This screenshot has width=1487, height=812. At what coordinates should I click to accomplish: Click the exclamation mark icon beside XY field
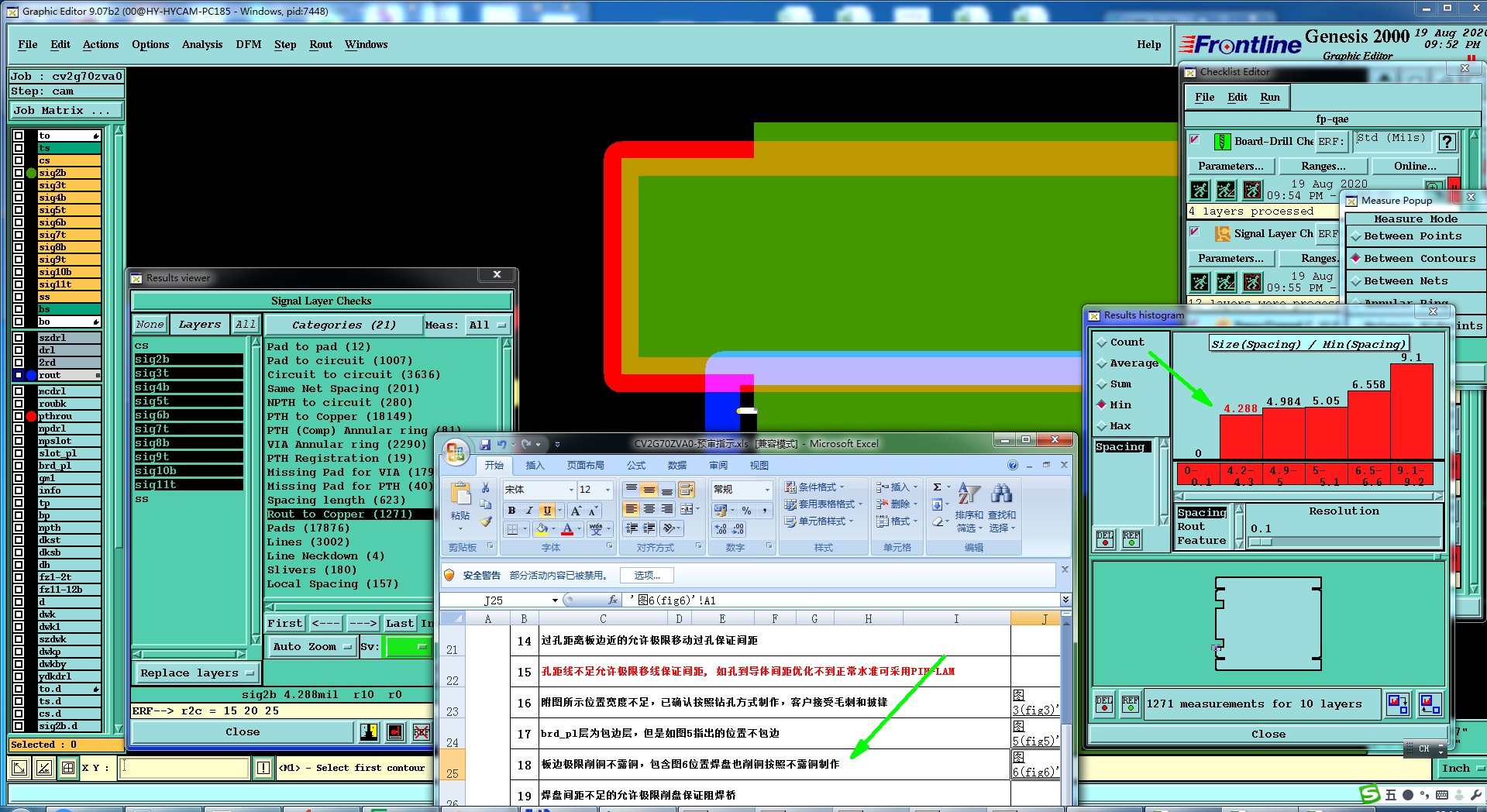click(263, 768)
